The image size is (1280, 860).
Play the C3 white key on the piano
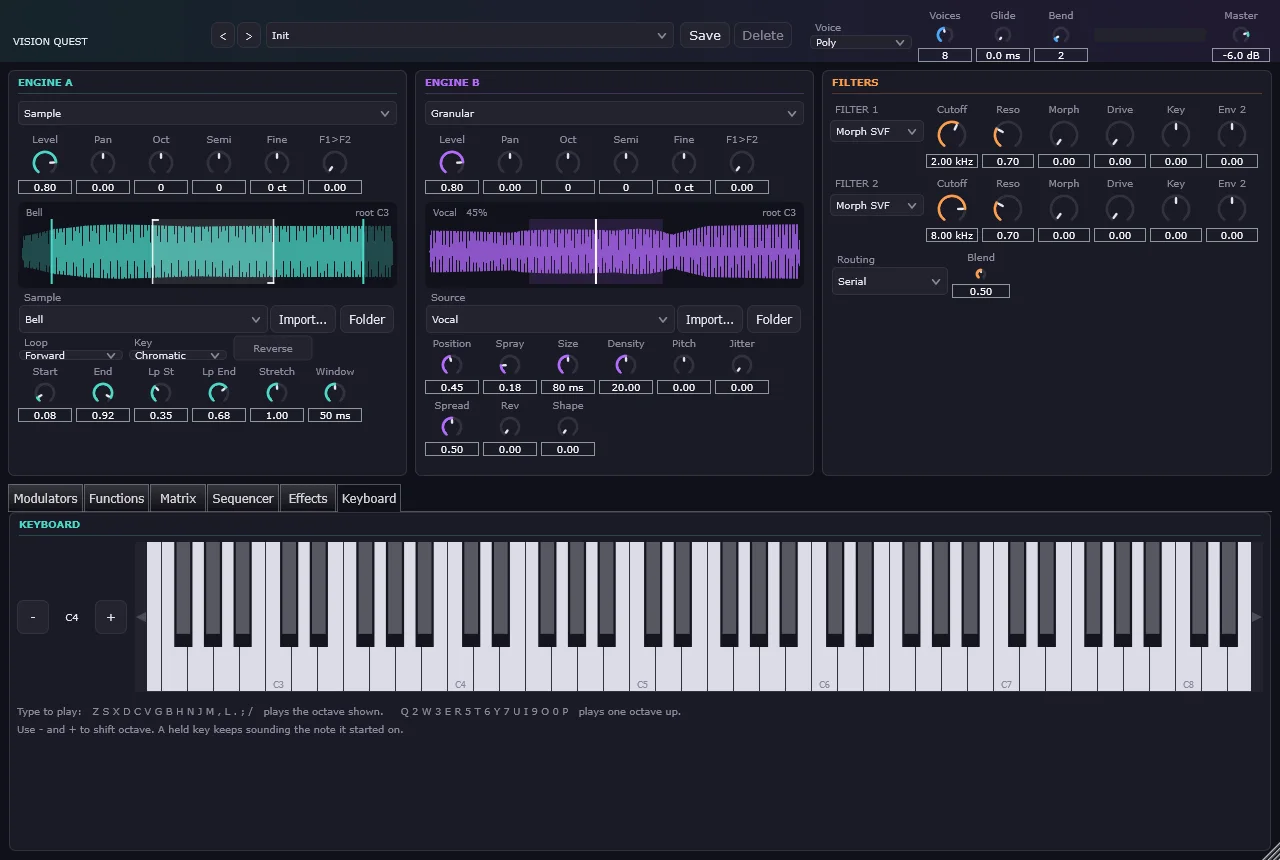pyautogui.click(x=278, y=670)
